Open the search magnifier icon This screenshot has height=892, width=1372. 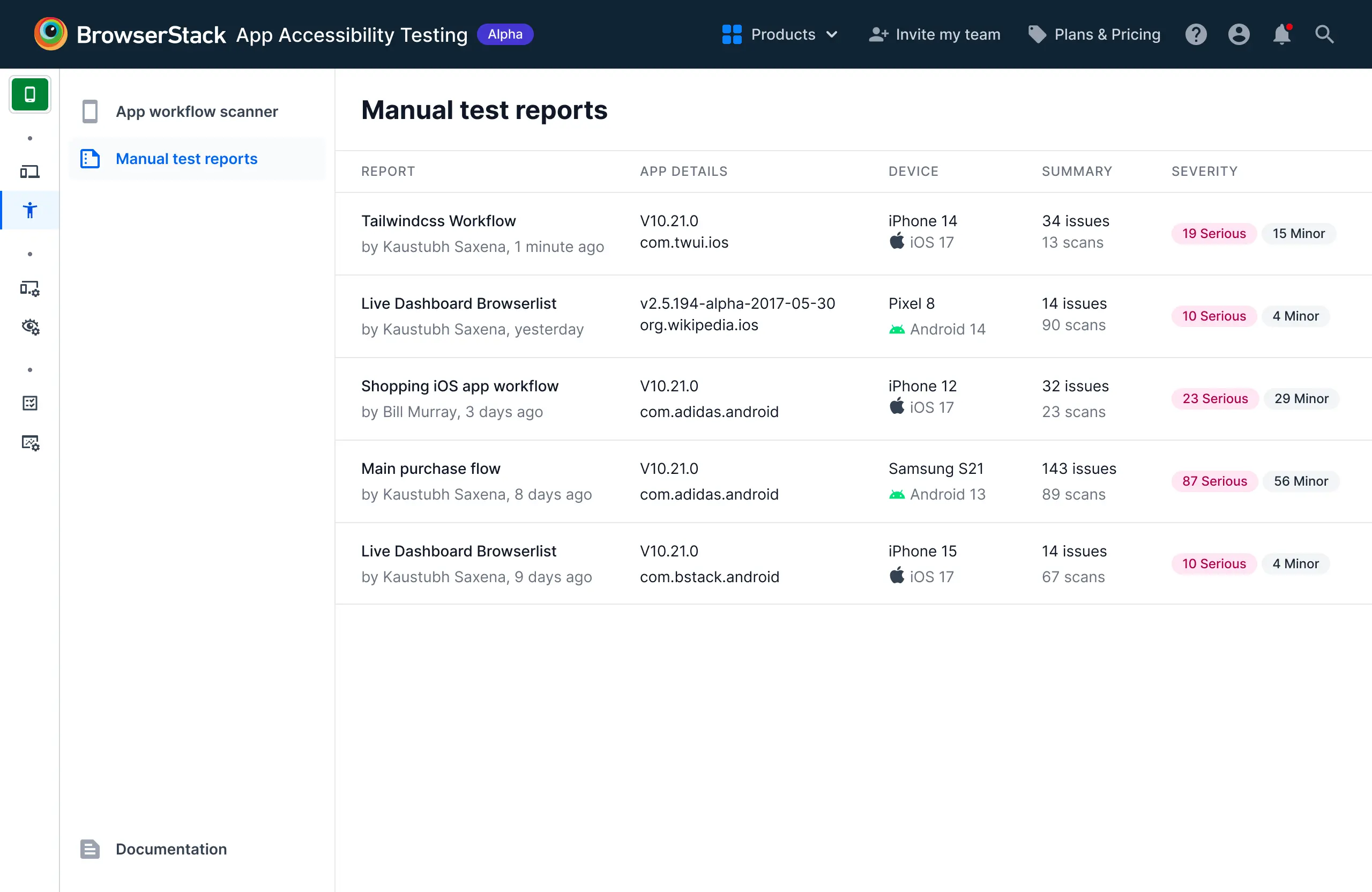(x=1324, y=35)
